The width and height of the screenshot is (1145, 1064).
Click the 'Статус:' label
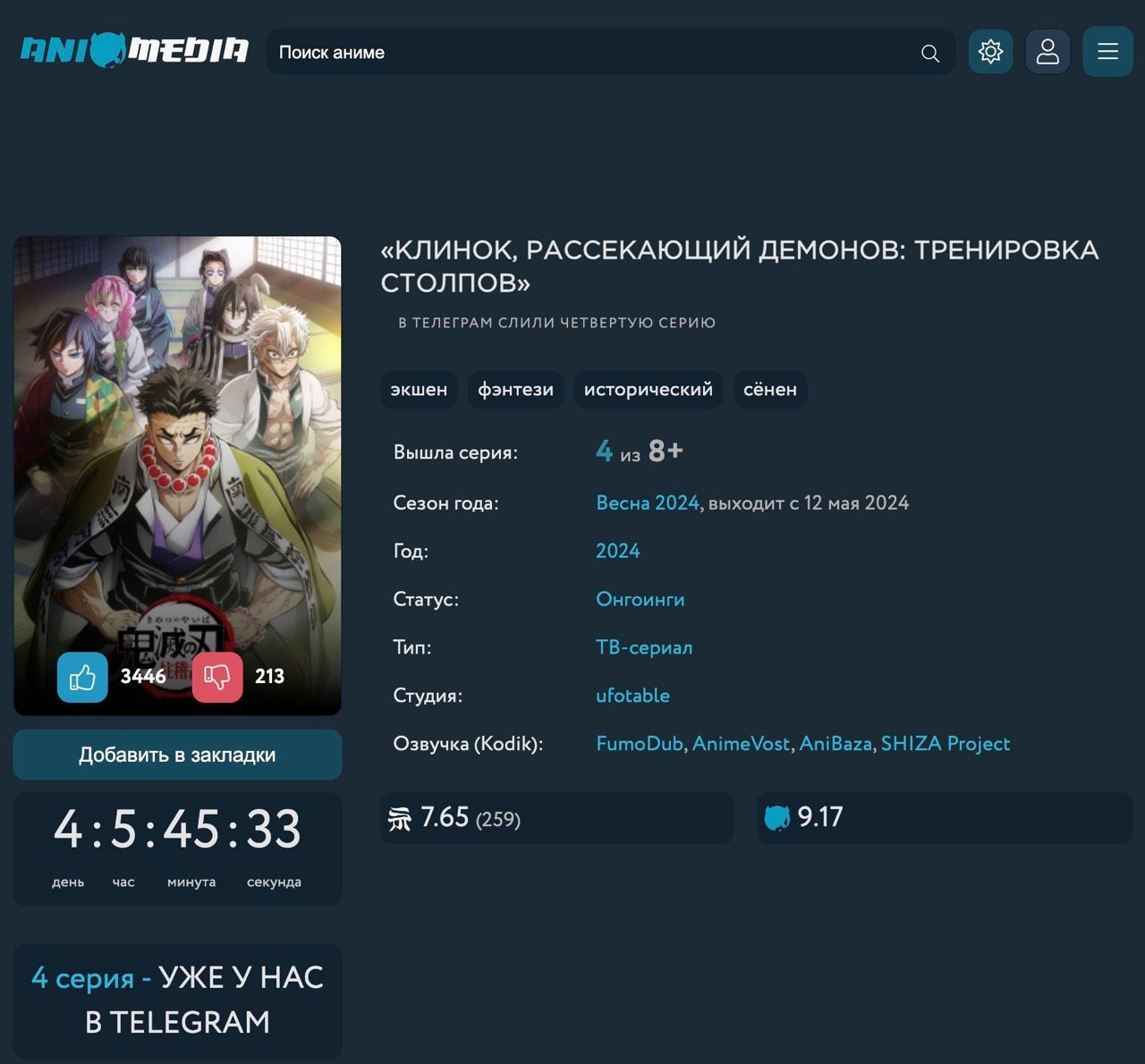click(x=426, y=599)
